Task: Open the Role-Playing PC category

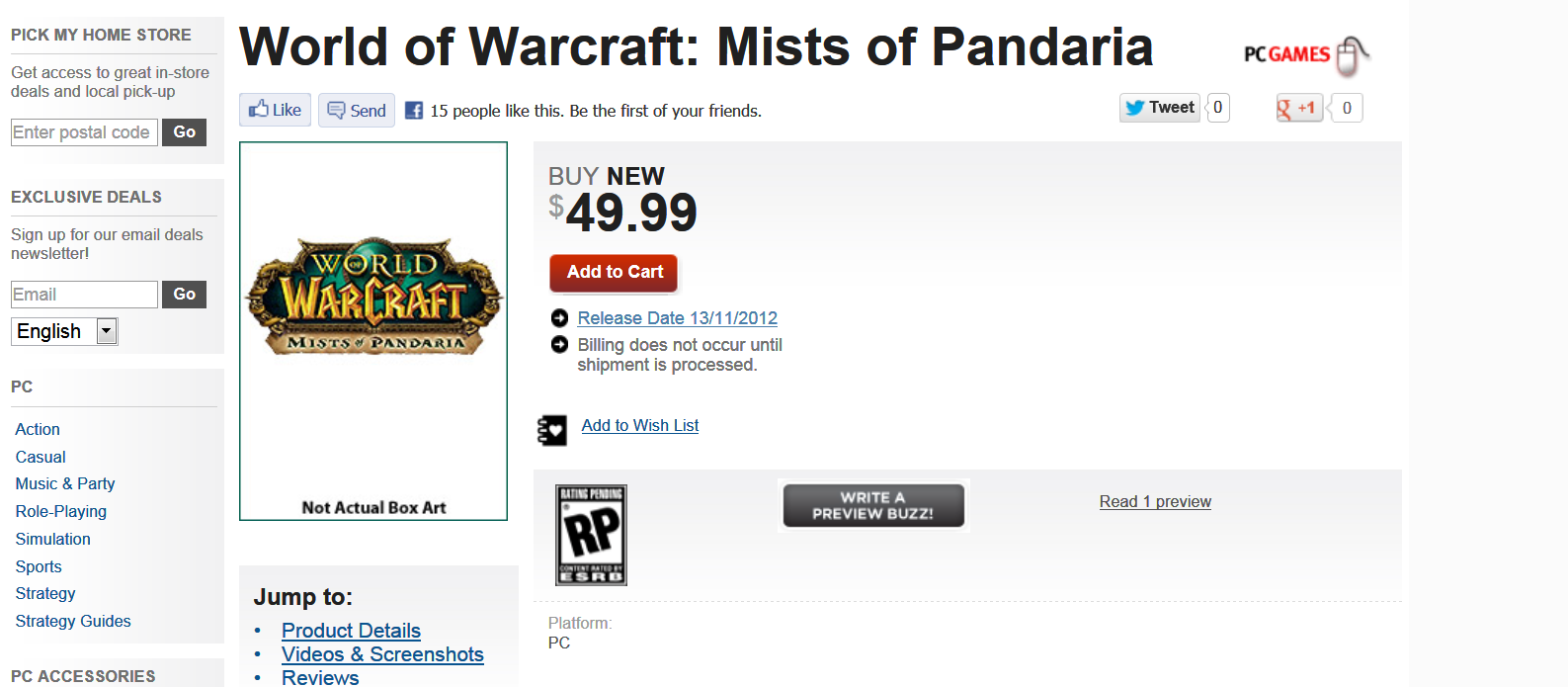Action: pyautogui.click(x=60, y=511)
